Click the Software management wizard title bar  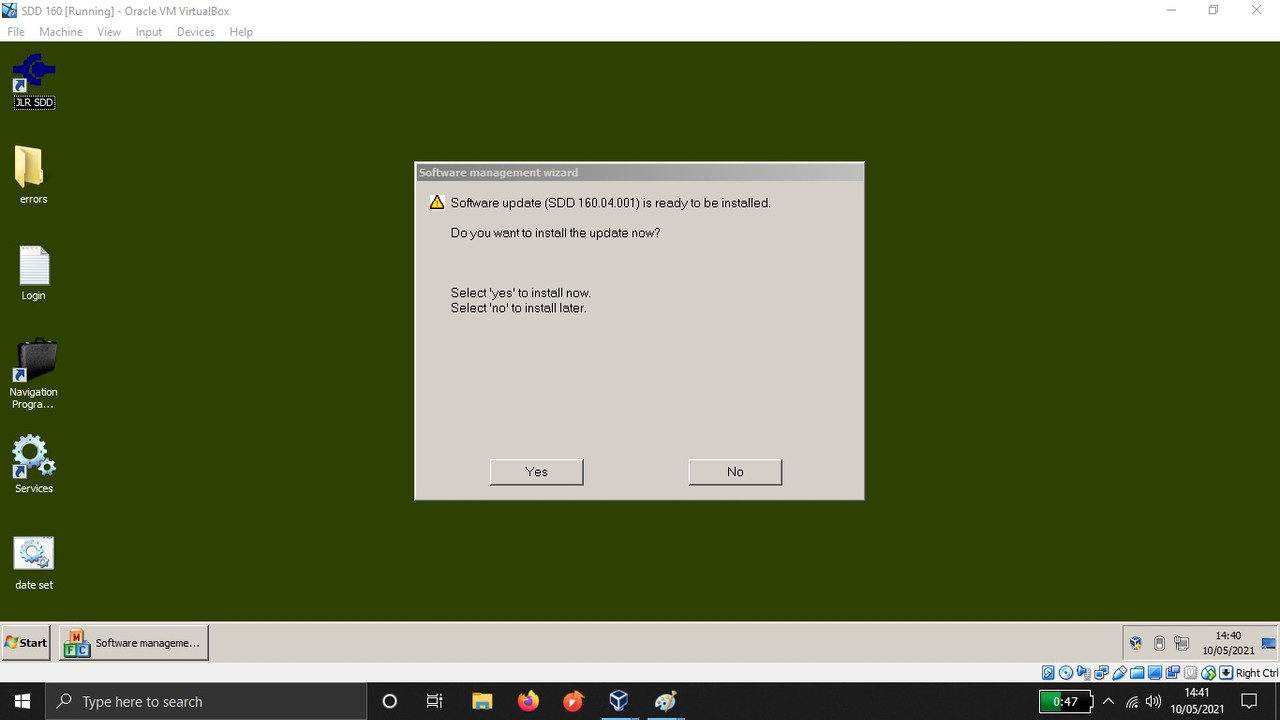(639, 173)
